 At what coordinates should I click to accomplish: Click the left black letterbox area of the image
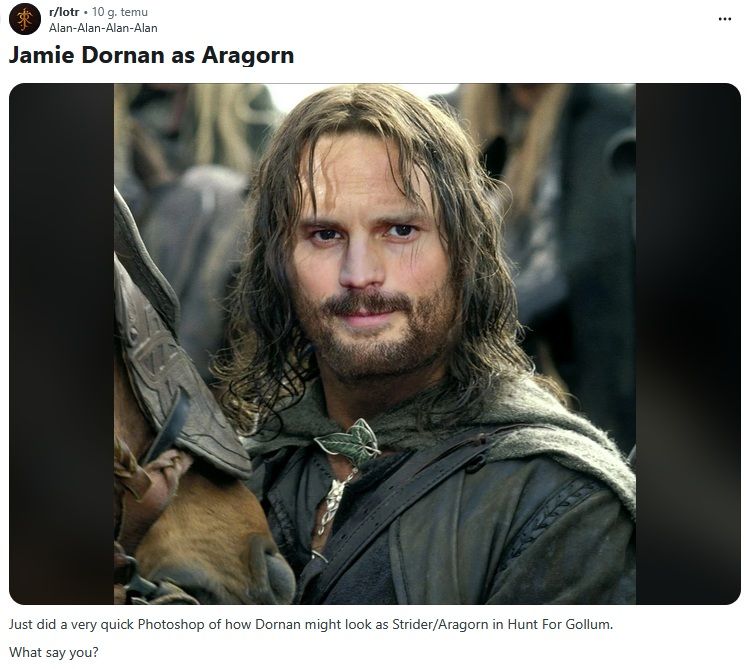pos(61,344)
